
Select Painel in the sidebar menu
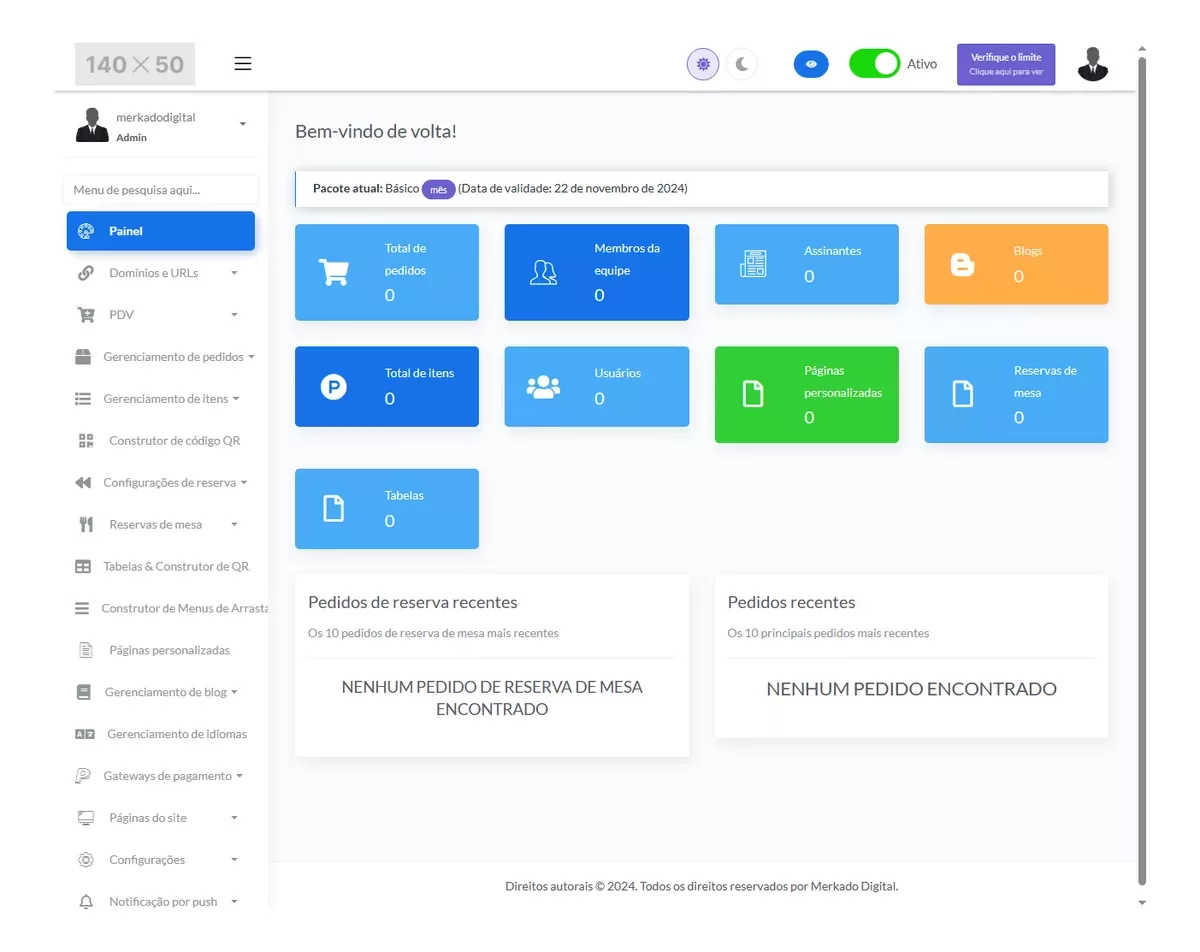[160, 231]
